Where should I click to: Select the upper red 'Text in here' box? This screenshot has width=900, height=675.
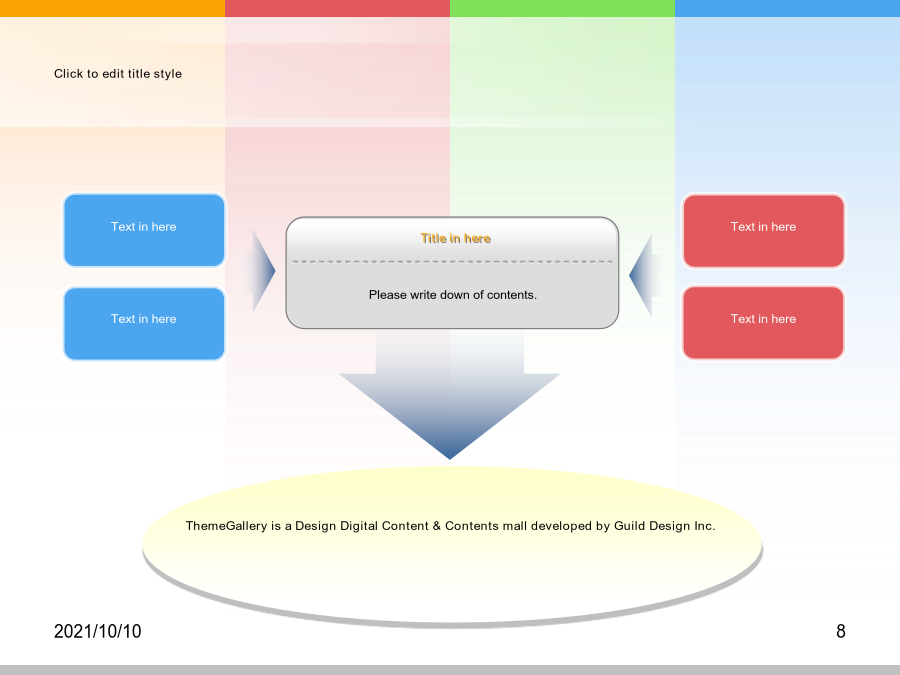coord(763,230)
